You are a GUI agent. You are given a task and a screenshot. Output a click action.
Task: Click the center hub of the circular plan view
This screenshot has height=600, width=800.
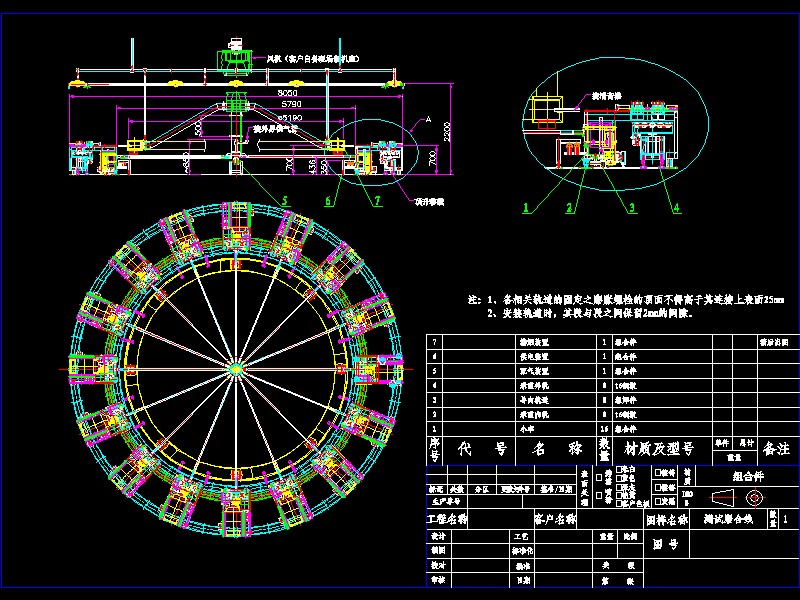pyautogui.click(x=235, y=369)
